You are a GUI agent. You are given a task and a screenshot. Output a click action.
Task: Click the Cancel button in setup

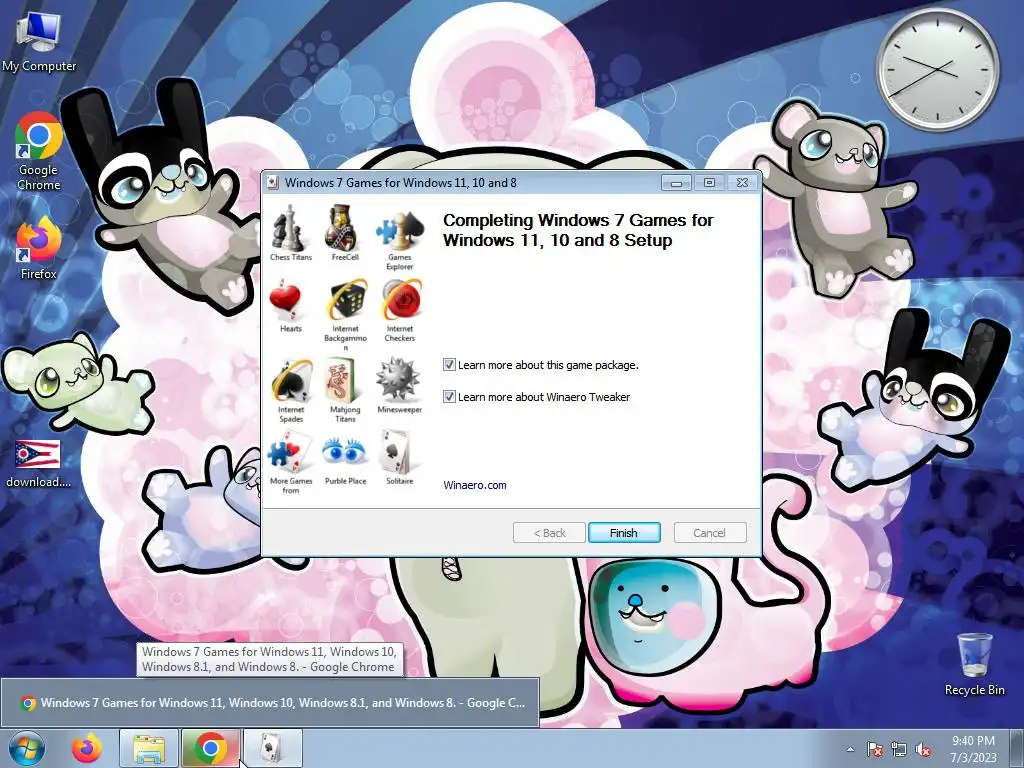[x=709, y=533]
